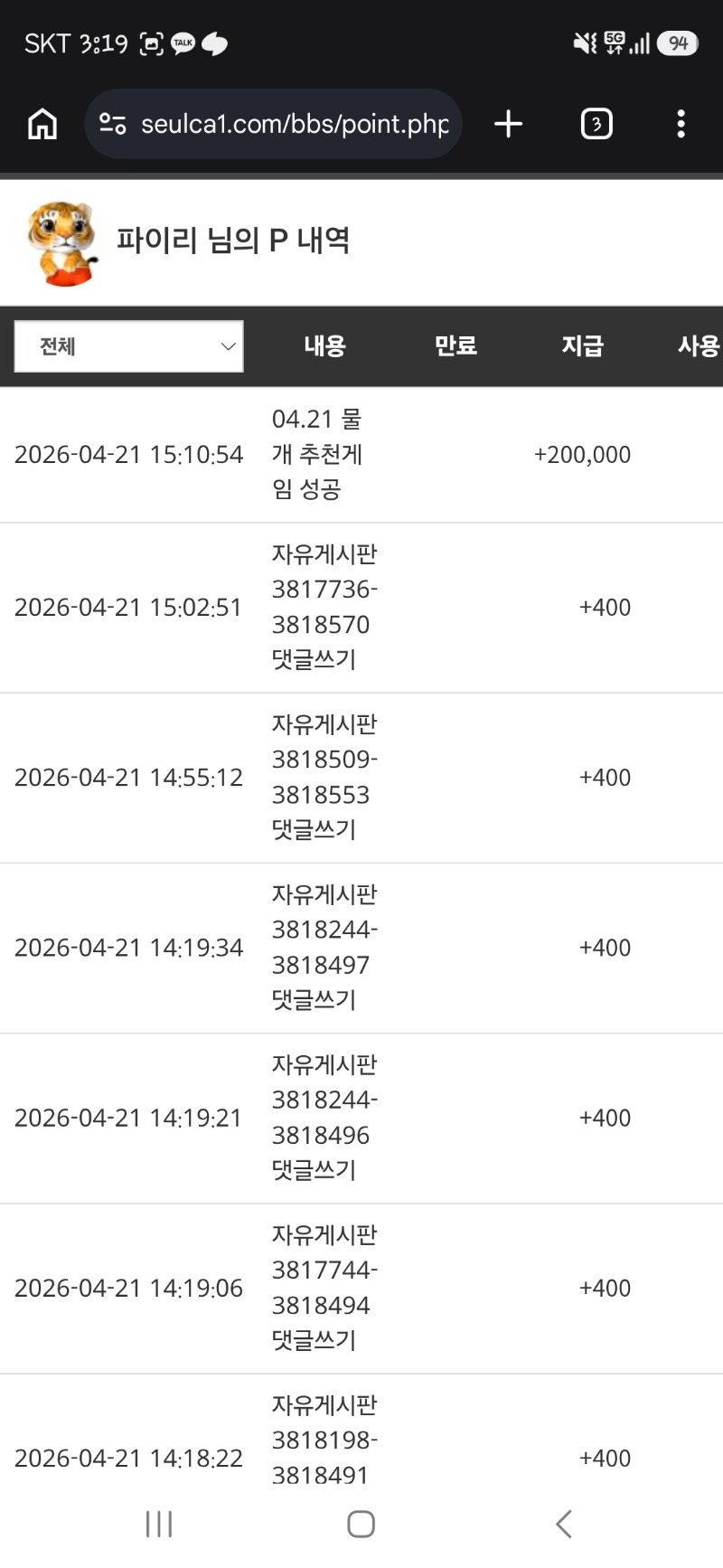Tap the +200,000 points amount
This screenshot has width=723, height=1568.
pyautogui.click(x=582, y=454)
